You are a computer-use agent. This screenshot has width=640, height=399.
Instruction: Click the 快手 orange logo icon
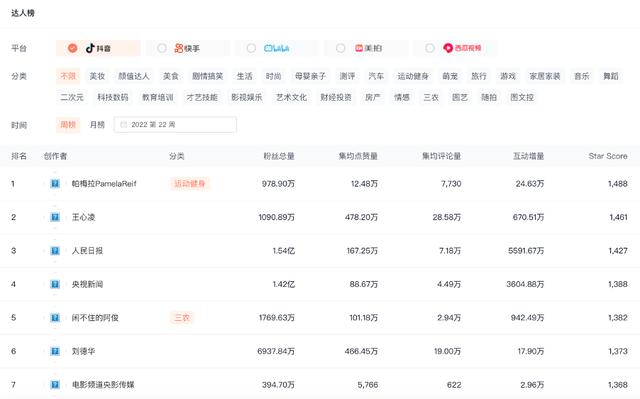178,48
